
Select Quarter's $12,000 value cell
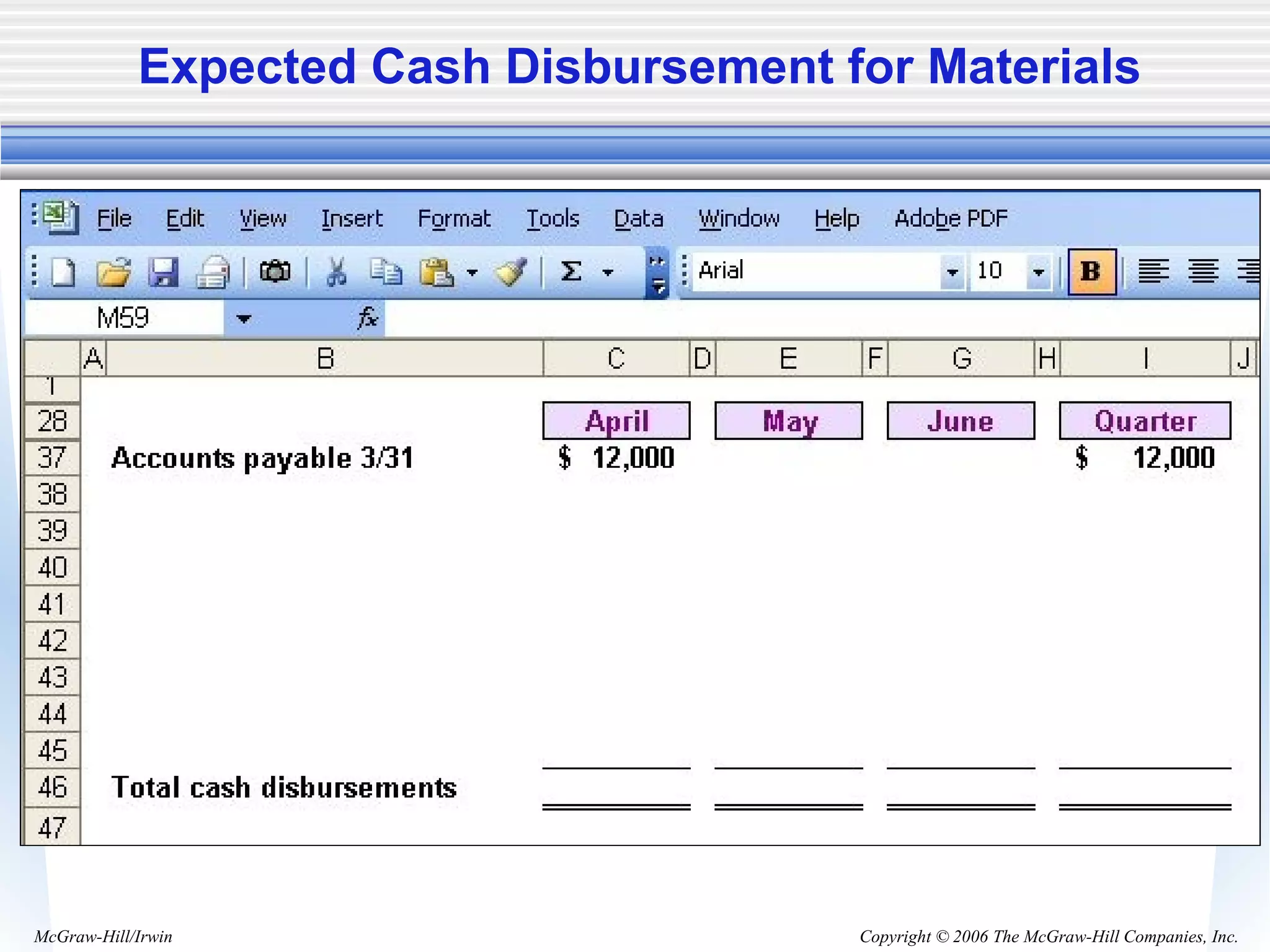pos(1145,459)
